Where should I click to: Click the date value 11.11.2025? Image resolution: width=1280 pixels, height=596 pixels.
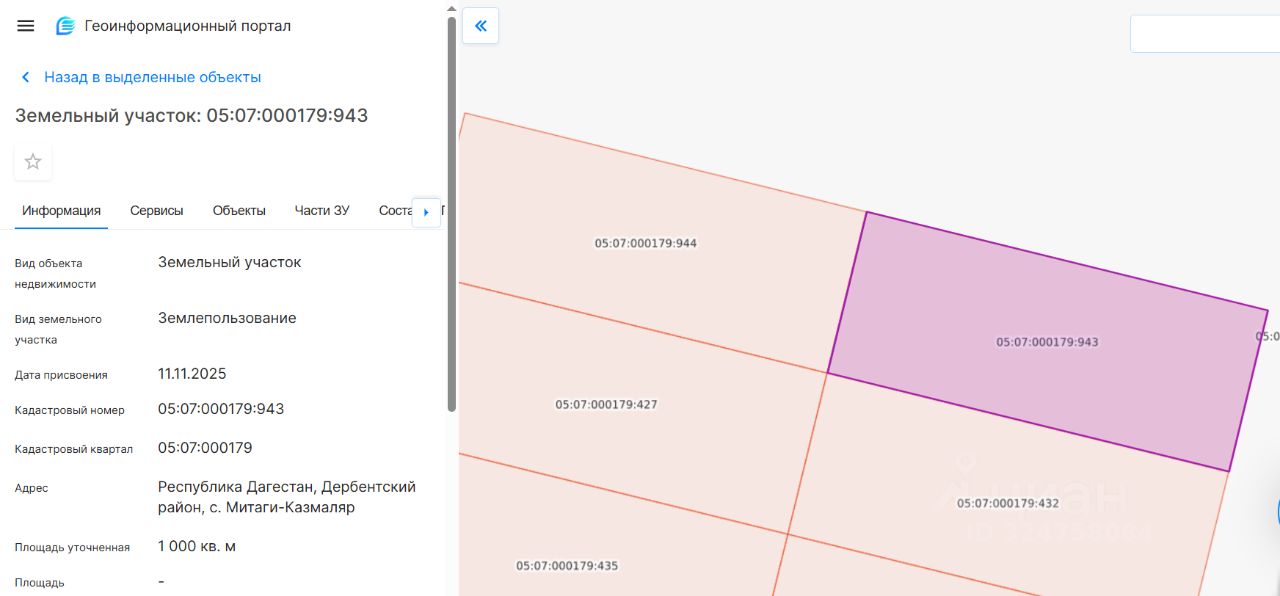192,374
